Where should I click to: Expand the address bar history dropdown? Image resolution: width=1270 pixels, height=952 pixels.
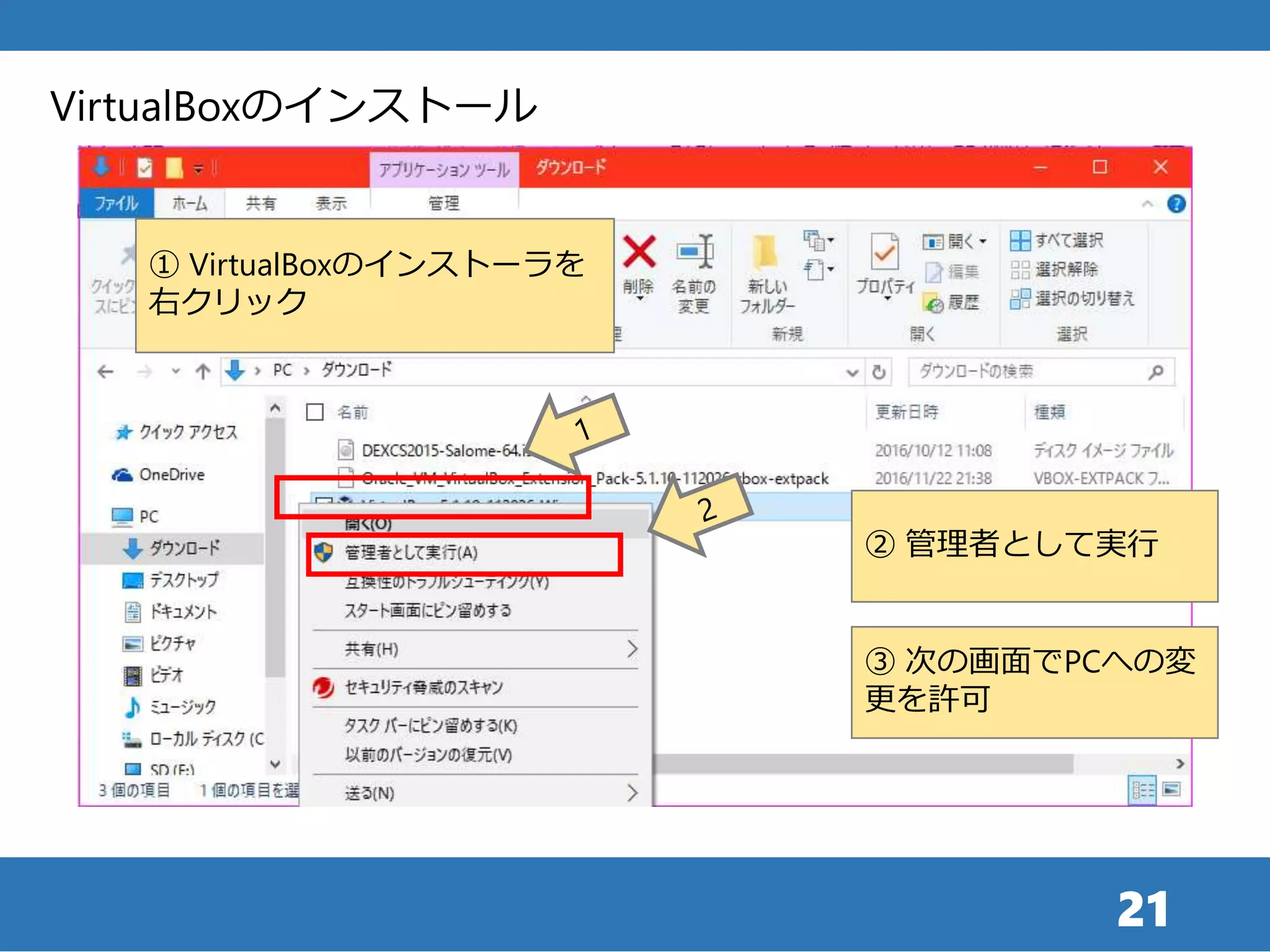[x=853, y=372]
